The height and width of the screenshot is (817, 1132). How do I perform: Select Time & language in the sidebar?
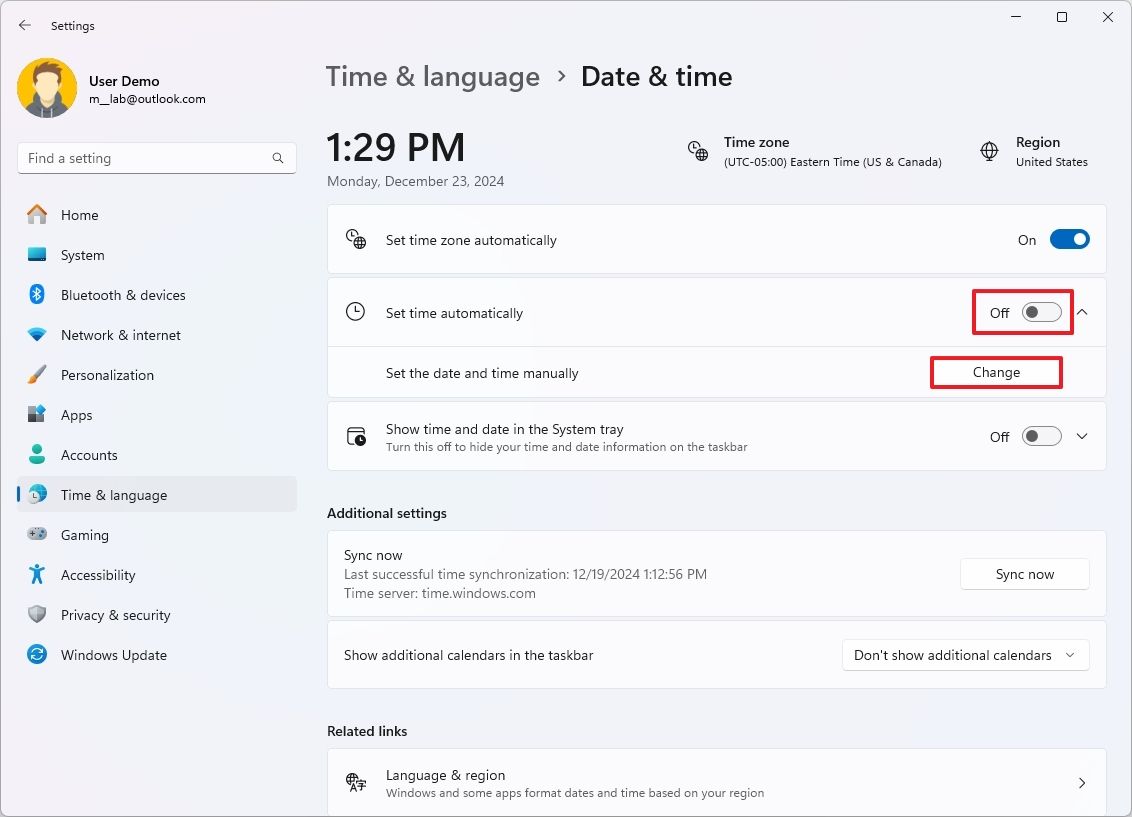coord(113,495)
